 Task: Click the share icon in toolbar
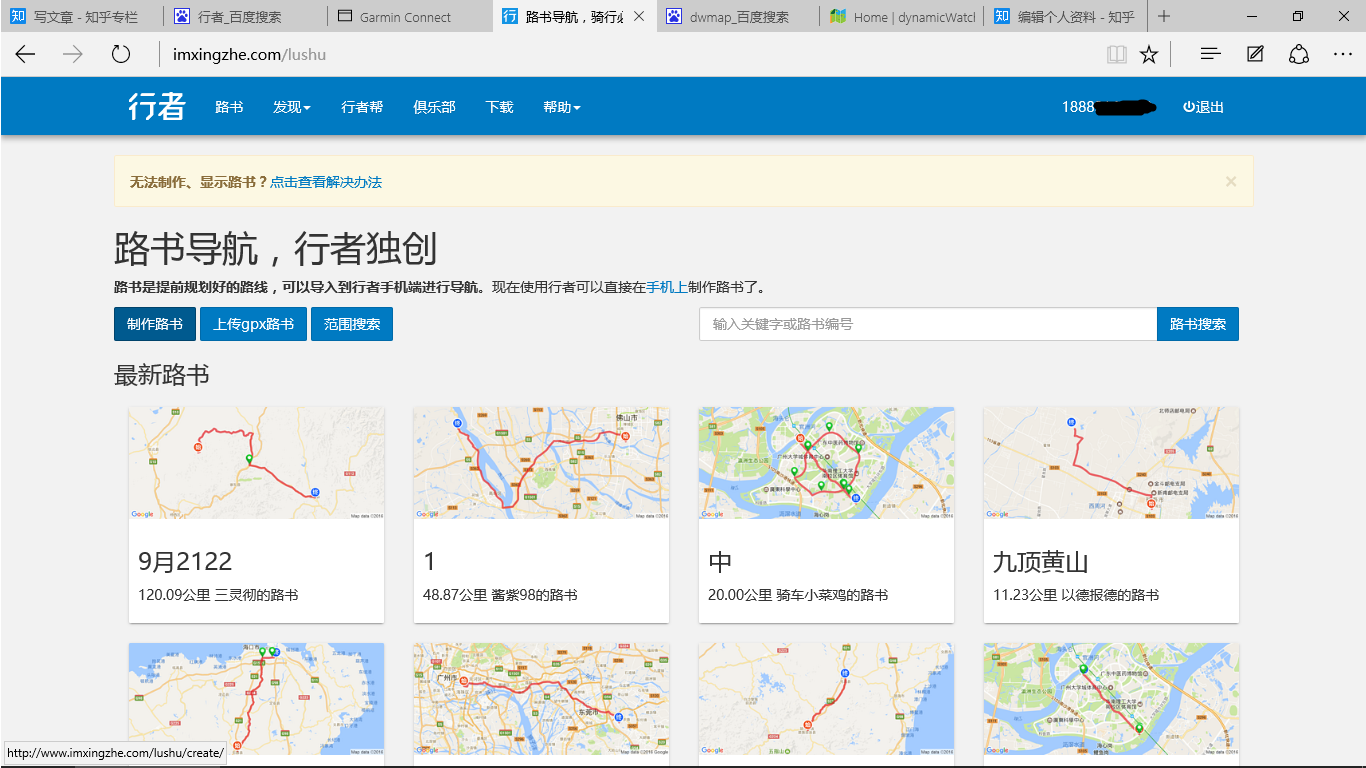1299,54
